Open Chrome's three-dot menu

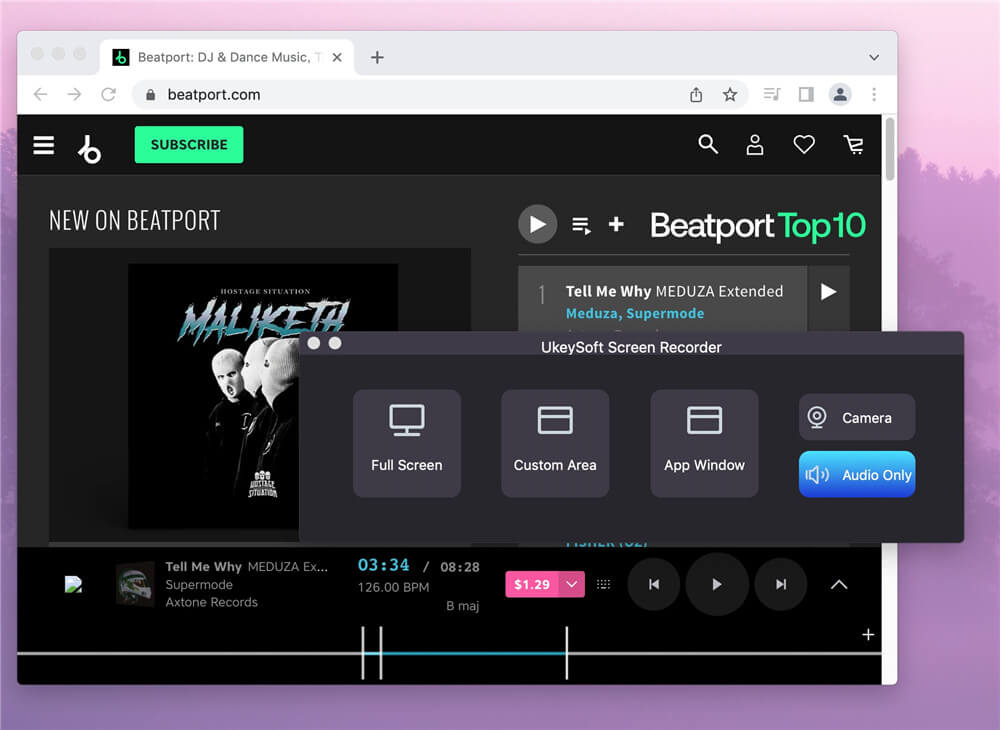(875, 94)
